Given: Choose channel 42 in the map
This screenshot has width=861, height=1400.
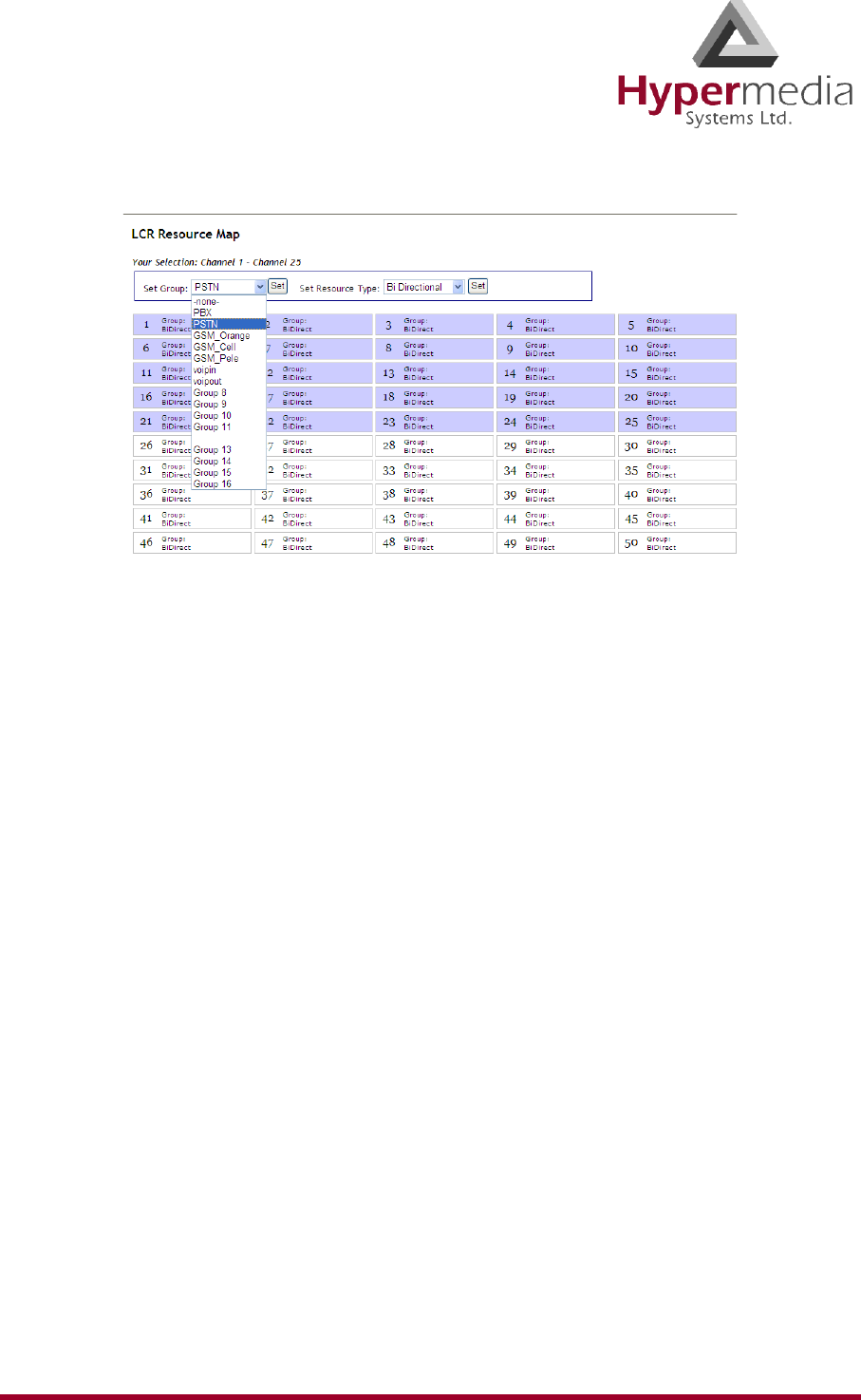Looking at the screenshot, I should [x=313, y=519].
